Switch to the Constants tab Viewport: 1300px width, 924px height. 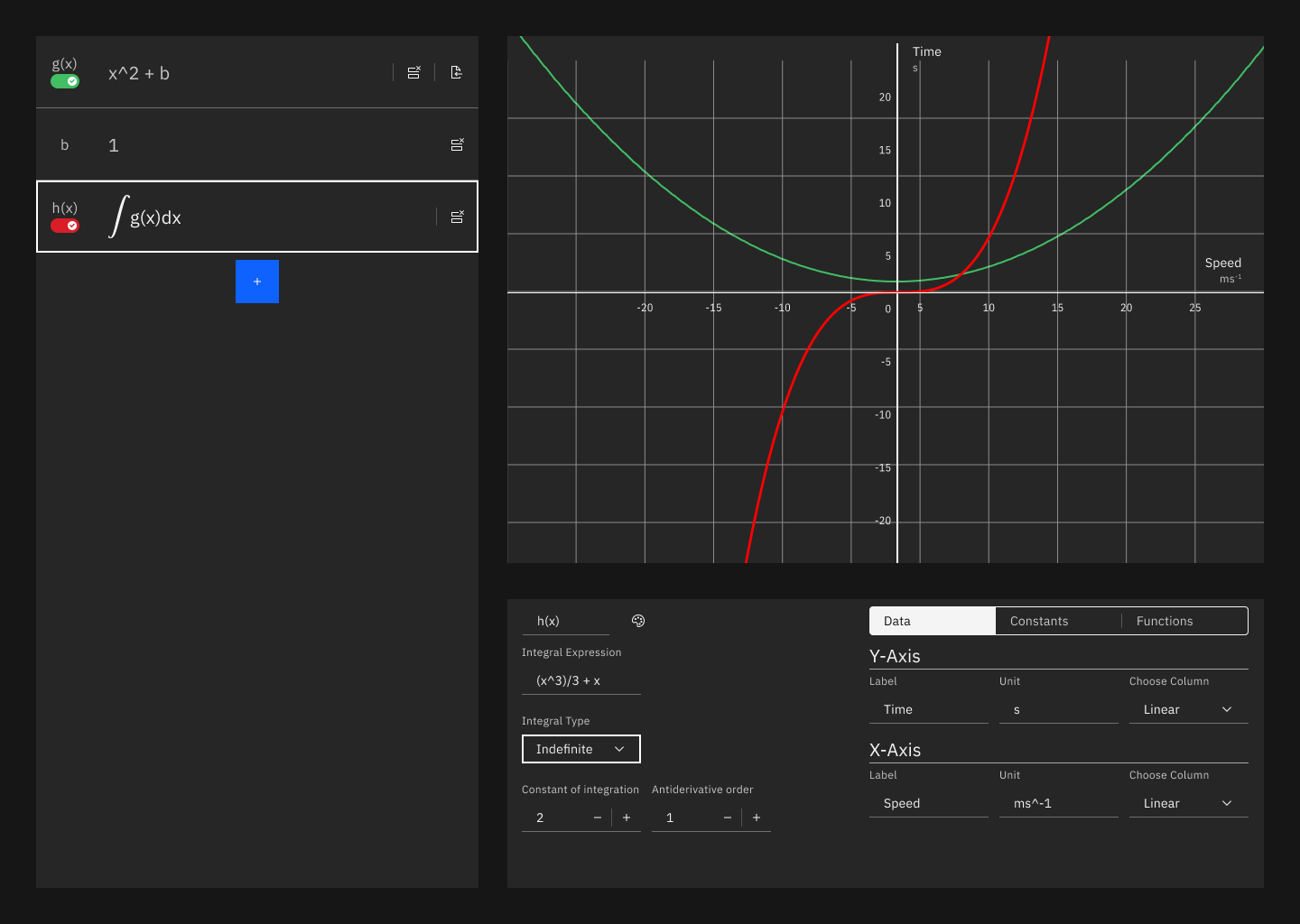coord(1039,621)
